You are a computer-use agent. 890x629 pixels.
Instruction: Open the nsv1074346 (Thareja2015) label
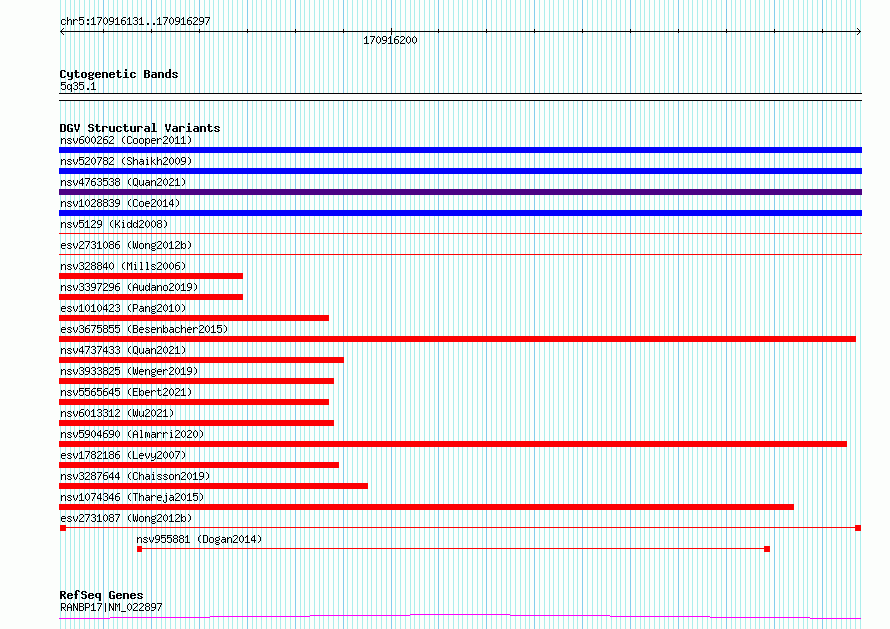pos(132,497)
